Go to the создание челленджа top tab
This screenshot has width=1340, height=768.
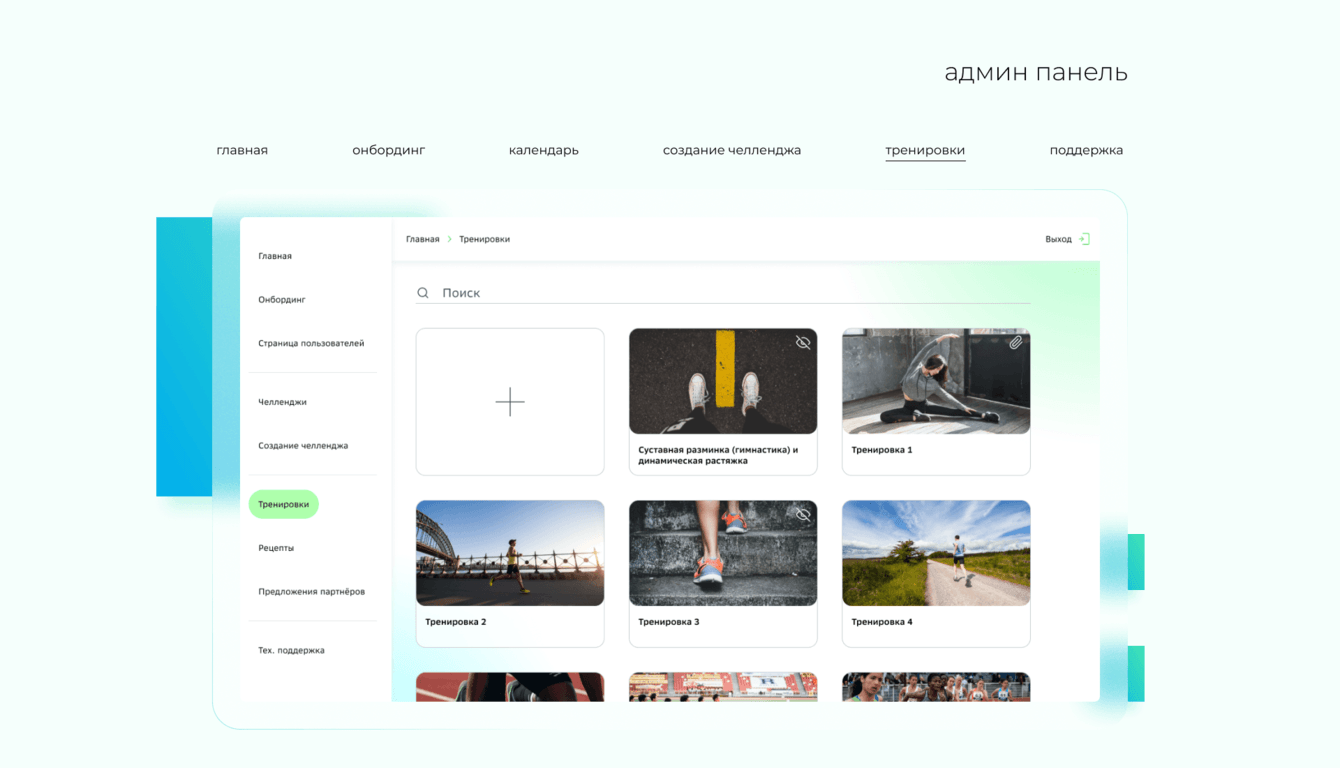(732, 150)
